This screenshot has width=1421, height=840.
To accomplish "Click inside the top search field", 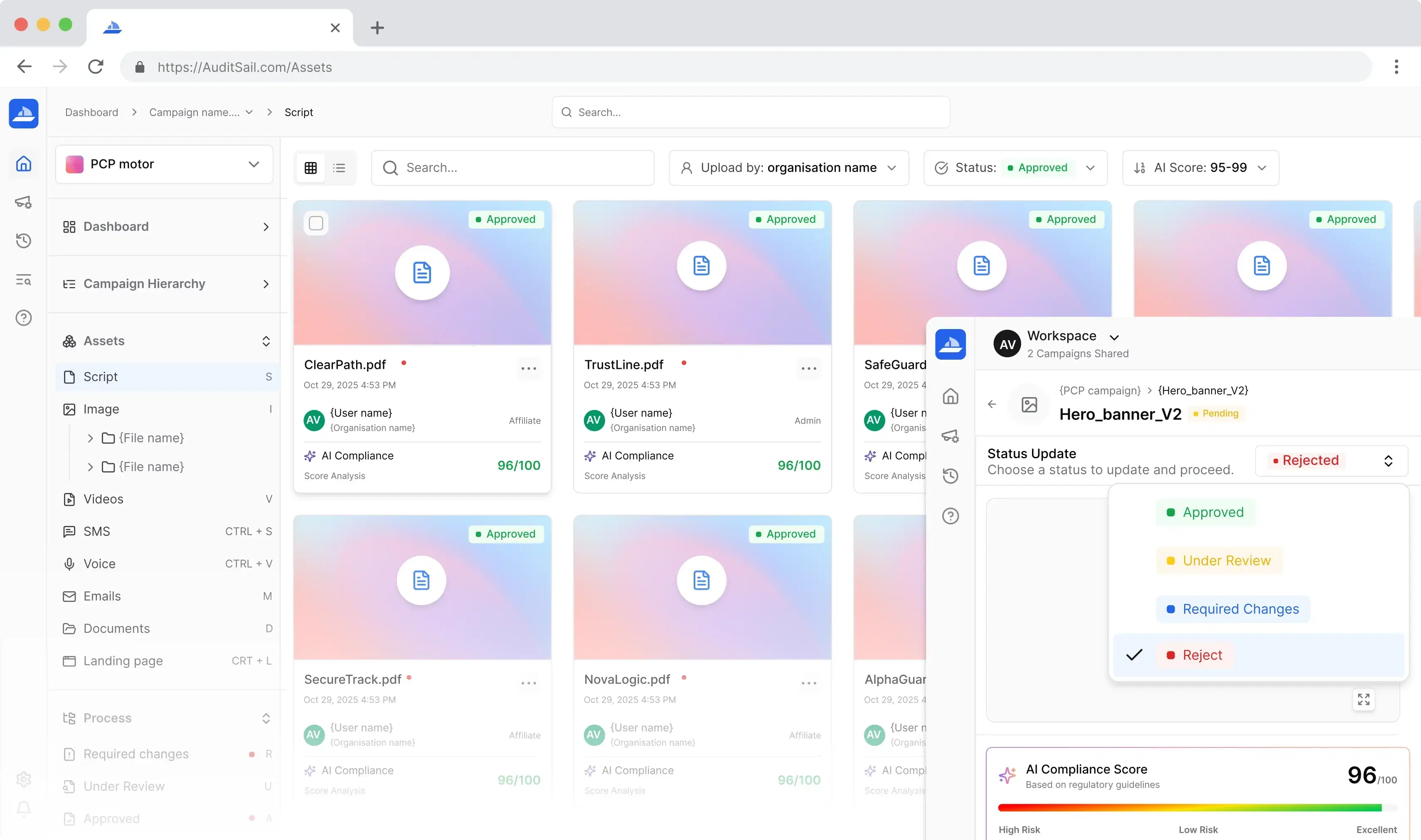I will point(750,112).
